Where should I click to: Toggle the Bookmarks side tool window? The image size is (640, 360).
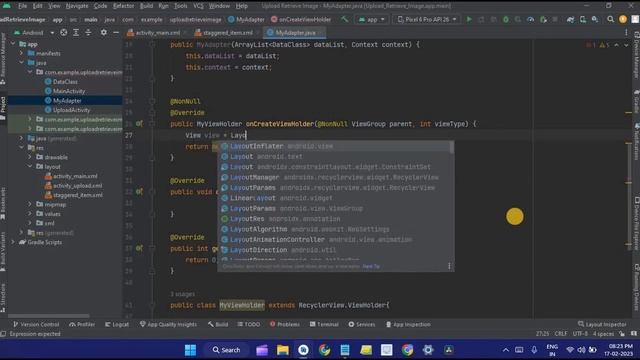(x=3, y=203)
